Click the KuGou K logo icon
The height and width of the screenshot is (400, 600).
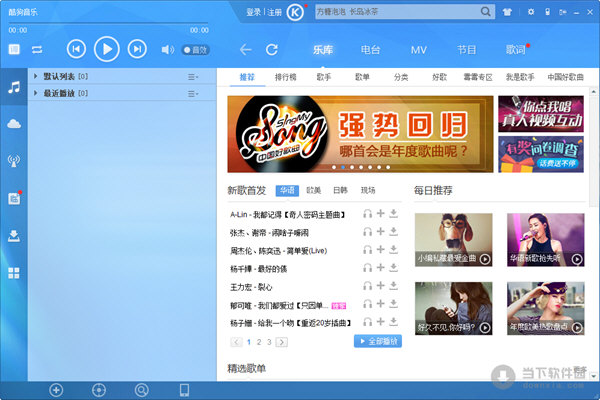[295, 13]
